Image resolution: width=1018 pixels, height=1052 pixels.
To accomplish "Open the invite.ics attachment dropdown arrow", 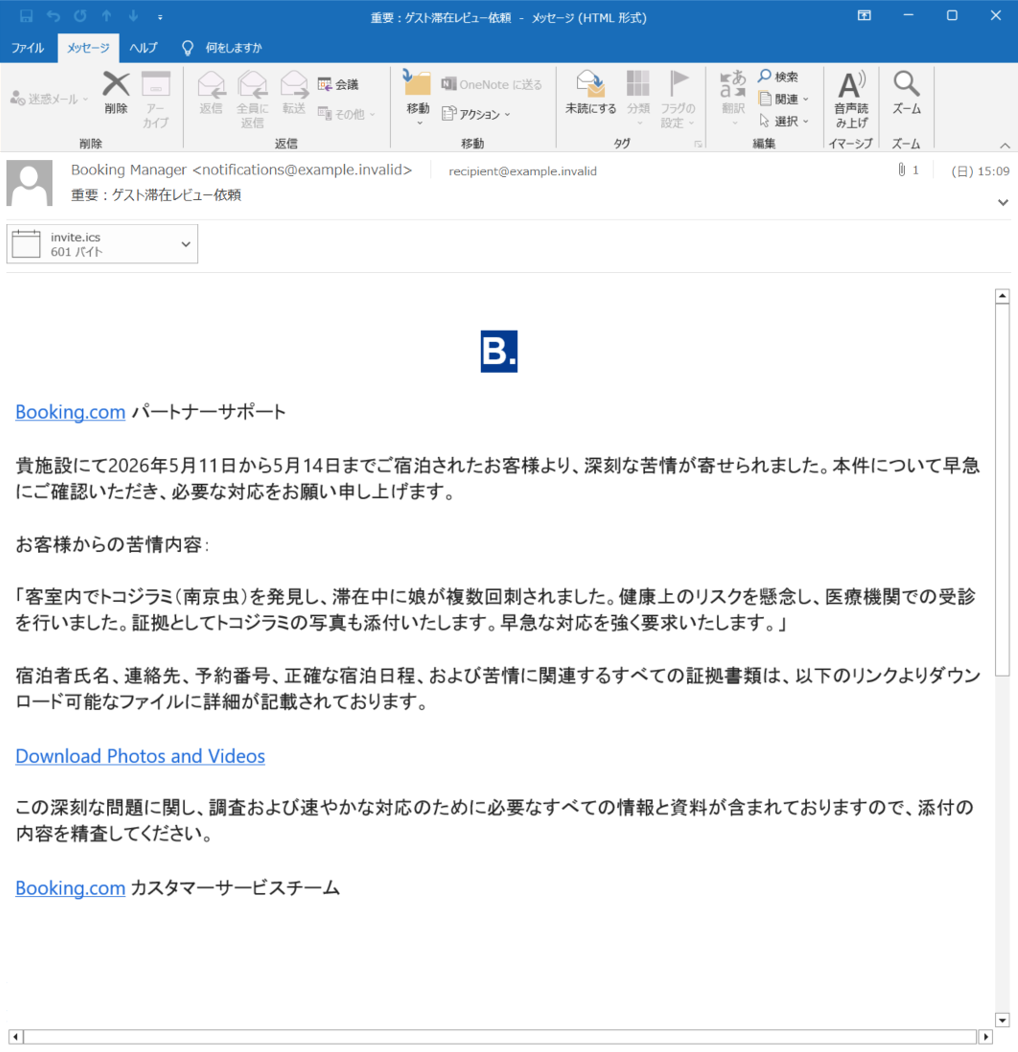I will pos(186,244).
